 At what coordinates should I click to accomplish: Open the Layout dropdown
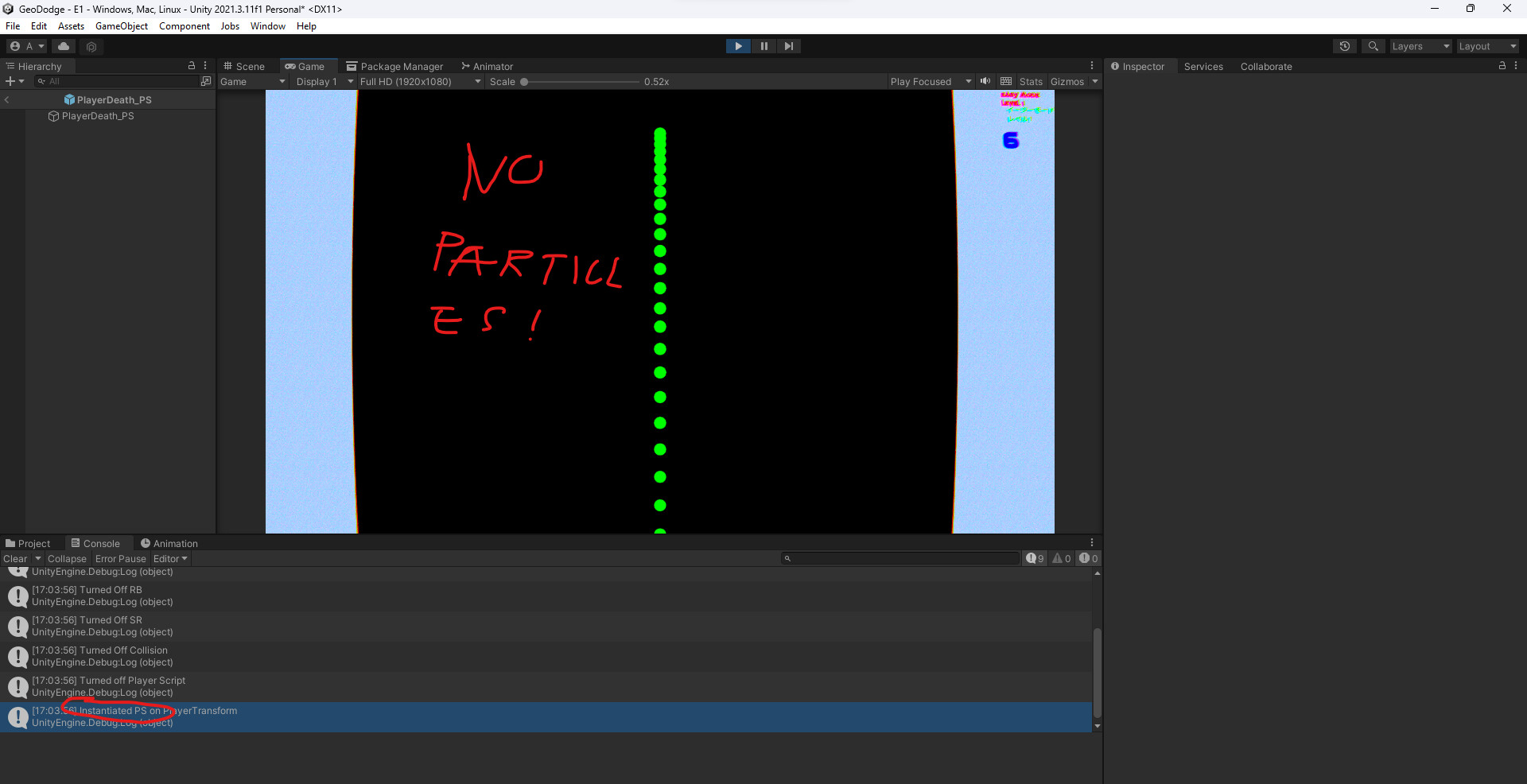tap(1486, 46)
